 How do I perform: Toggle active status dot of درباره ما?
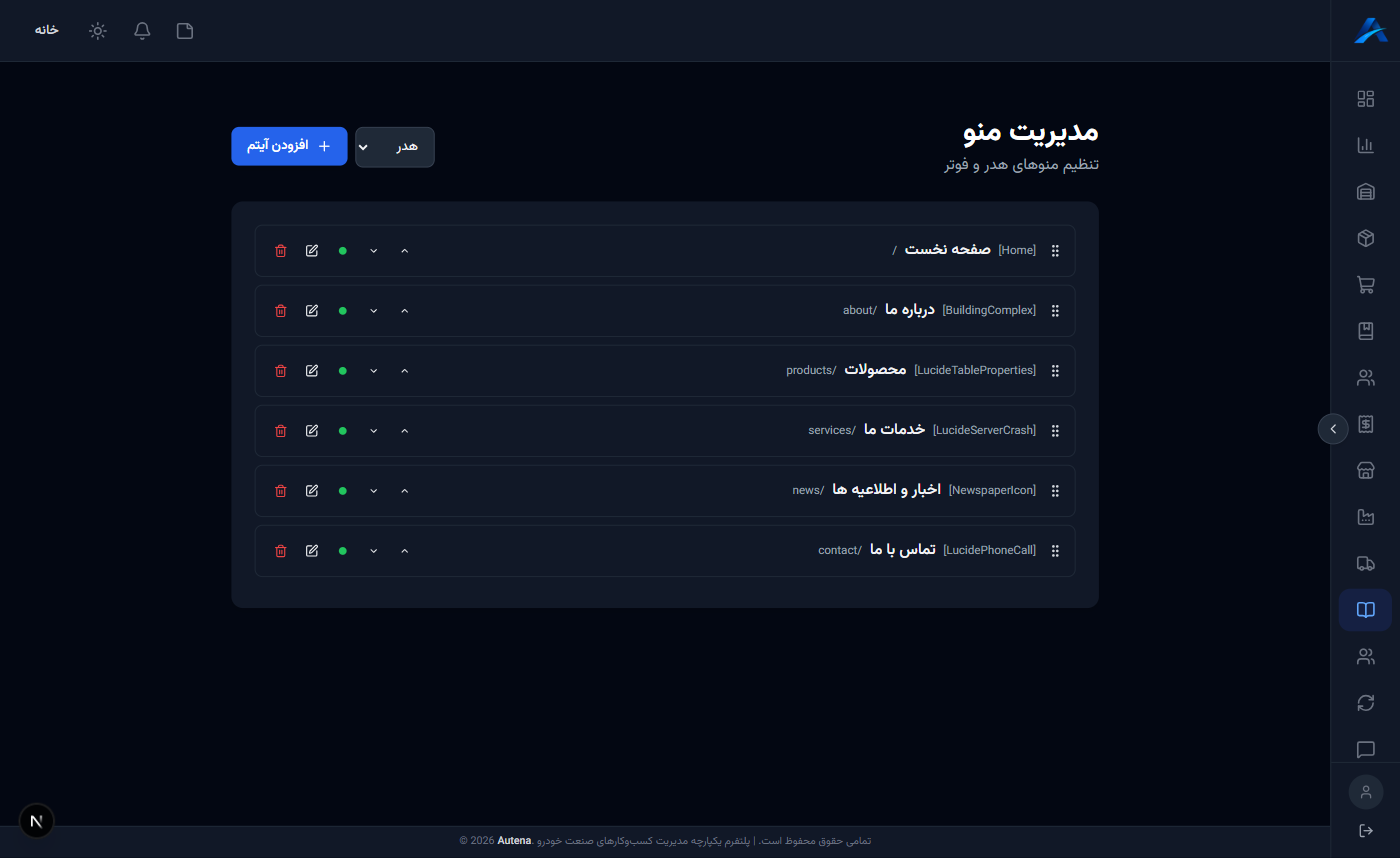pyautogui.click(x=343, y=311)
